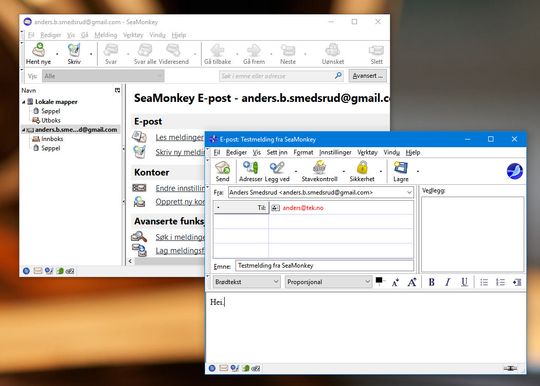This screenshot has width=540, height=386.
Task: Click the Endre innstillinger link
Action: [x=180, y=188]
